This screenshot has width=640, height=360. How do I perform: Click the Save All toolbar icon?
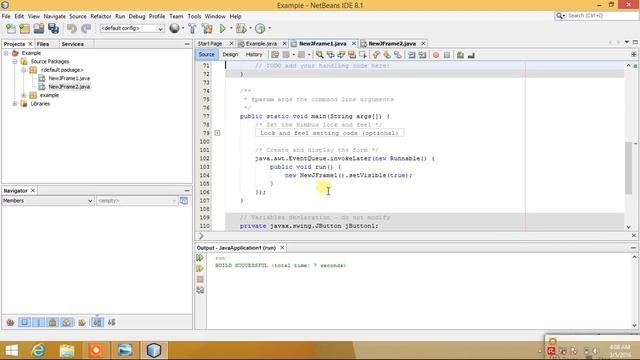click(x=53, y=28)
